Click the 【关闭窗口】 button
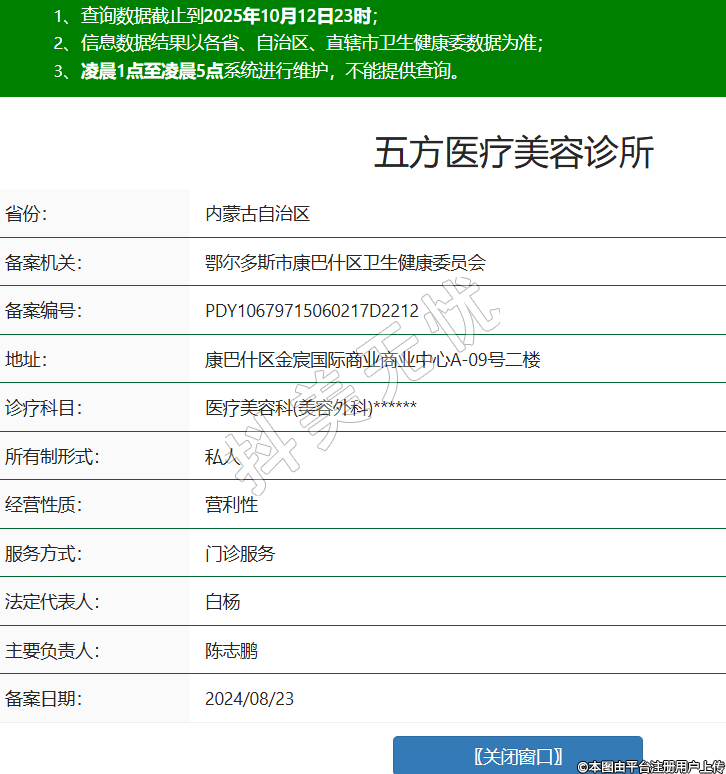The height and width of the screenshot is (774, 726). click(517, 755)
